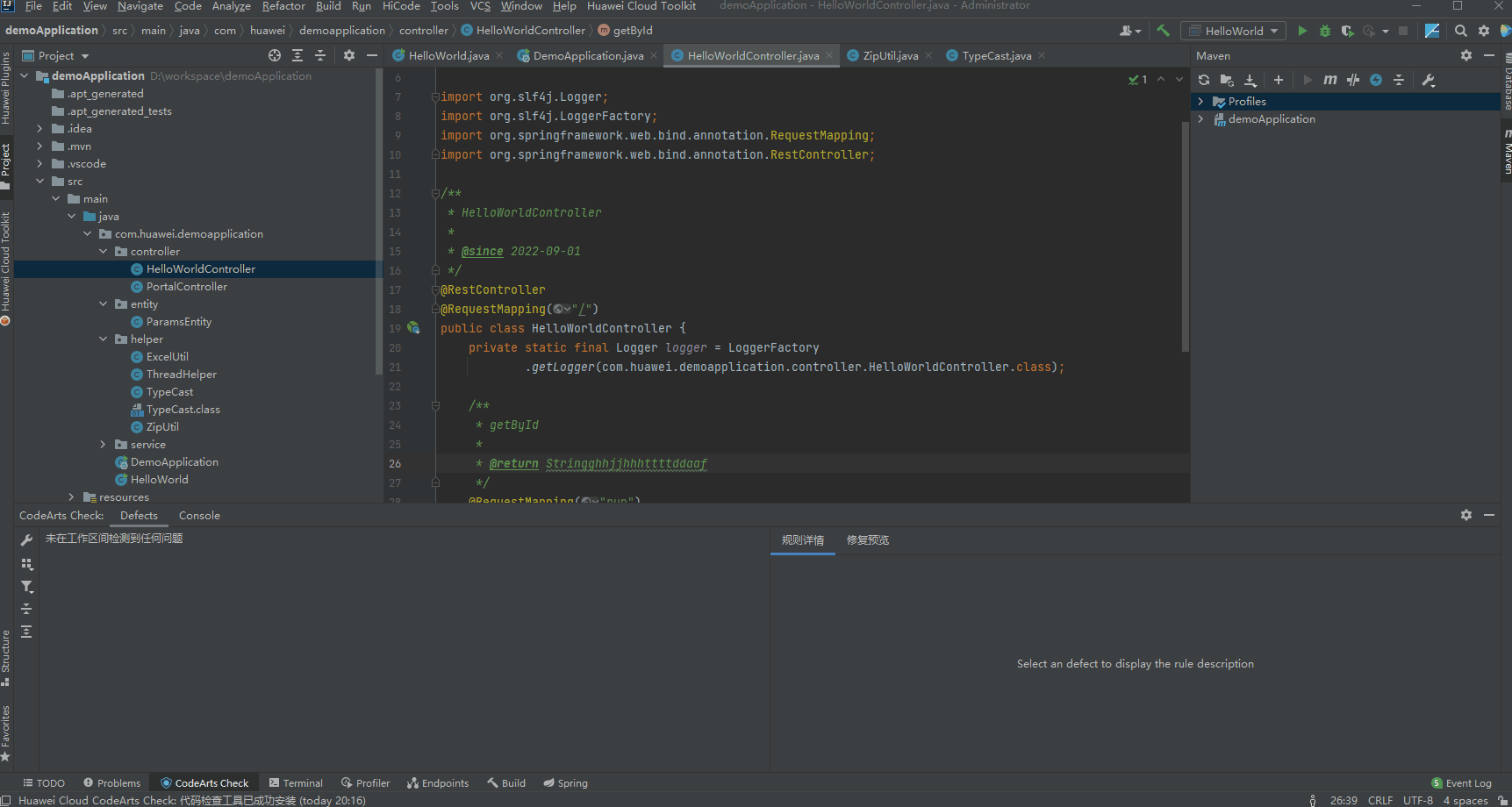The width and height of the screenshot is (1512, 807).
Task: Switch to the 修复预览 tab
Action: coord(868,540)
